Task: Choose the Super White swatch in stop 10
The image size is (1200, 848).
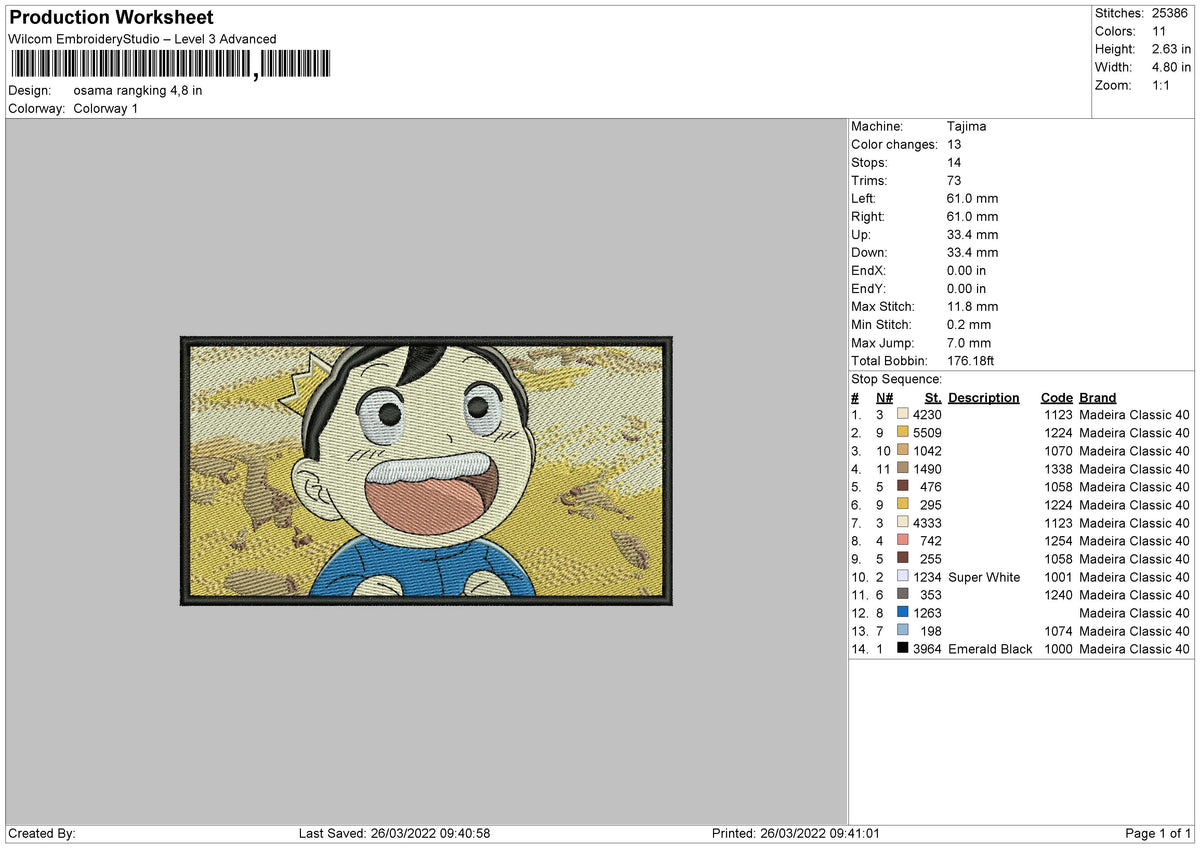Action: (x=903, y=577)
